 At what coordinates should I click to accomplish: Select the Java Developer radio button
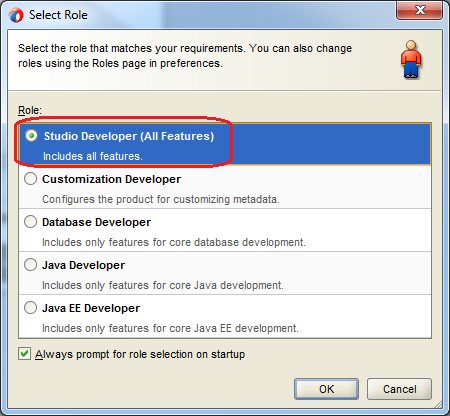coord(30,265)
